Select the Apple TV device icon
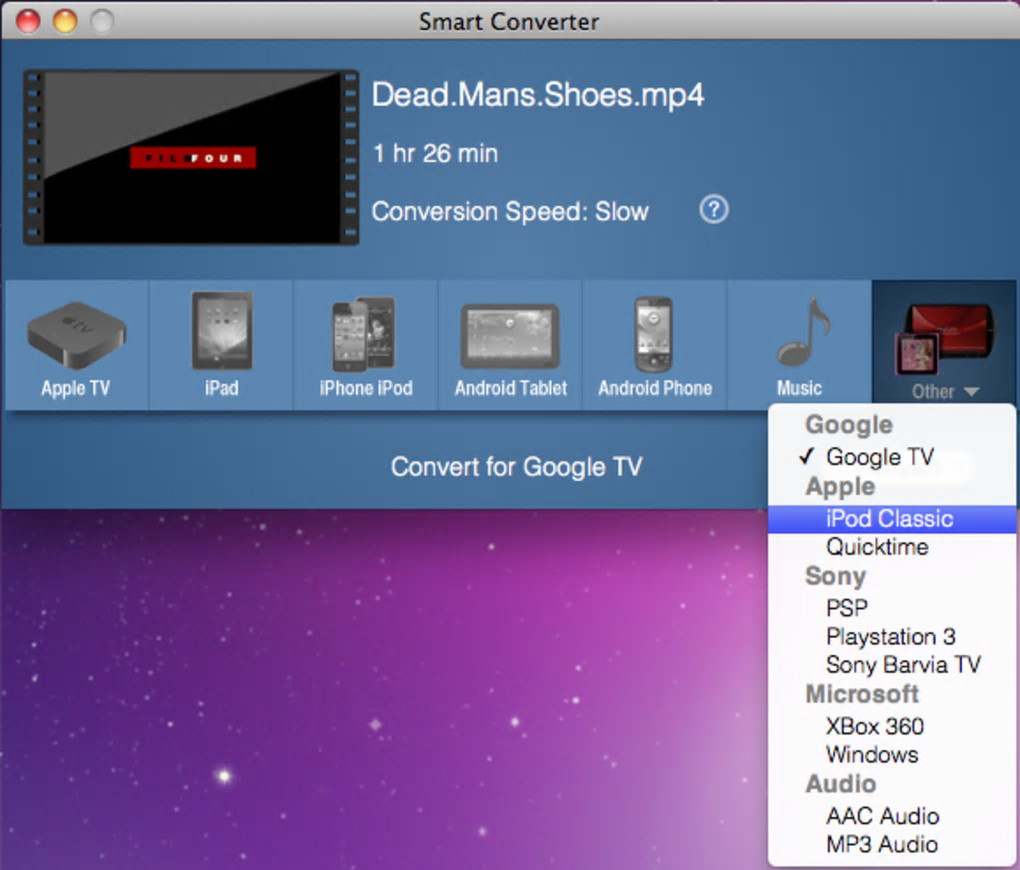1020x870 pixels. (x=76, y=346)
